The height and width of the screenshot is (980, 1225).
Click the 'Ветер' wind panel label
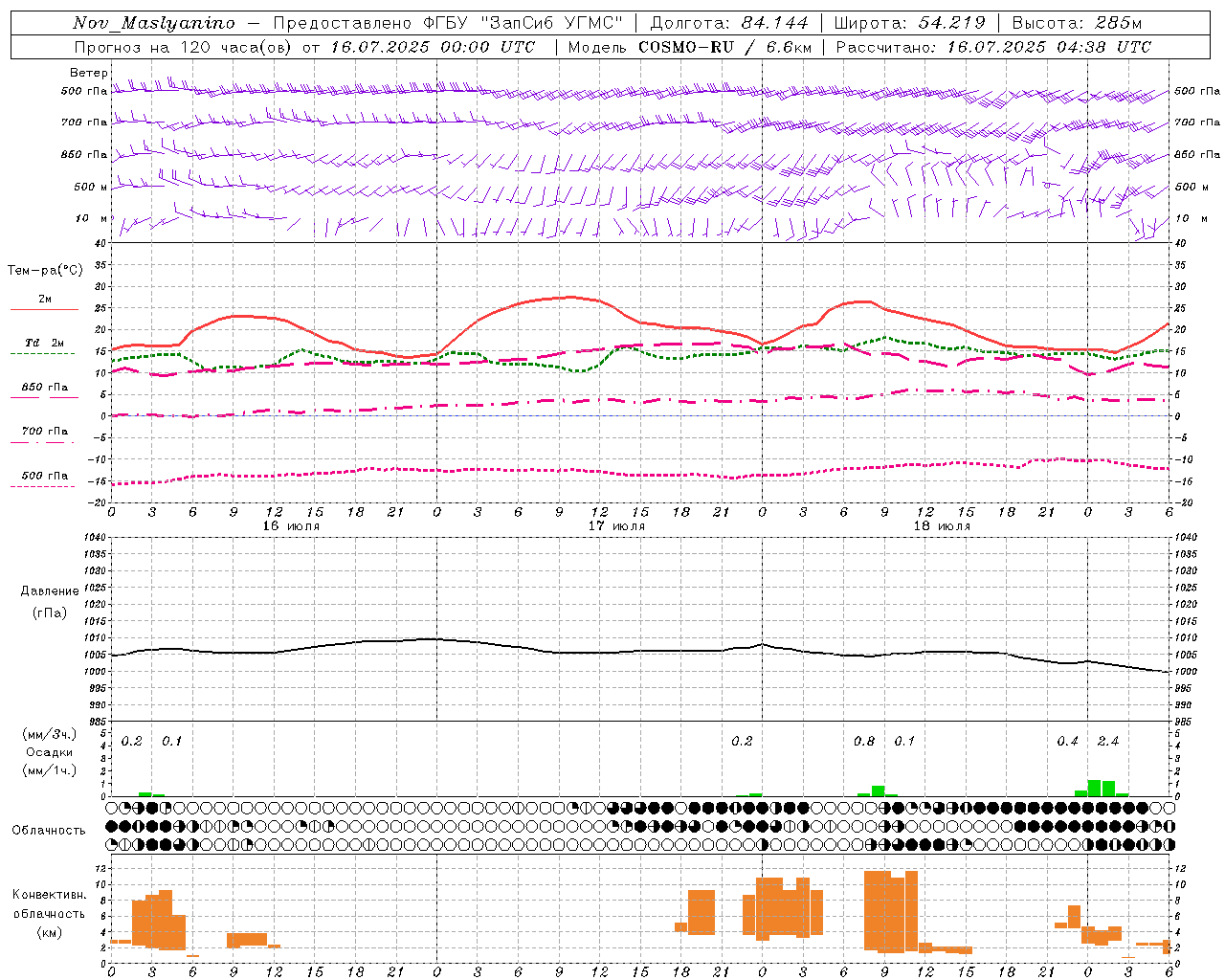point(89,73)
